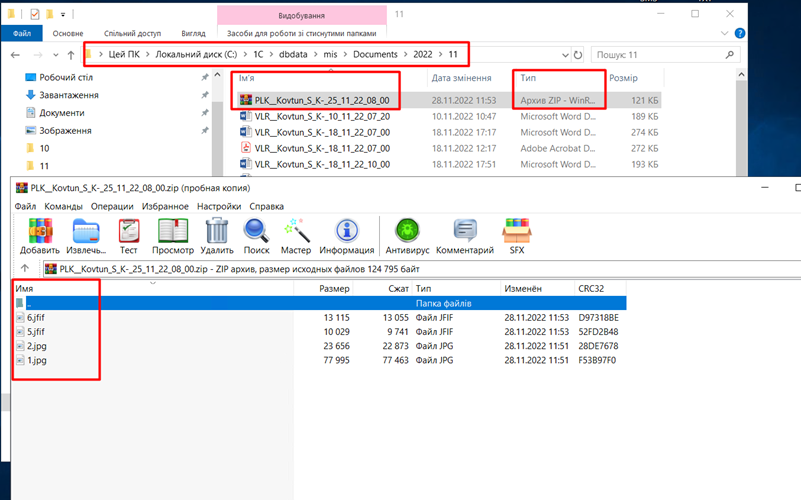The image size is (801, 500).
Task: Click the Добавить (Add) toolbar icon
Action: (x=38, y=236)
